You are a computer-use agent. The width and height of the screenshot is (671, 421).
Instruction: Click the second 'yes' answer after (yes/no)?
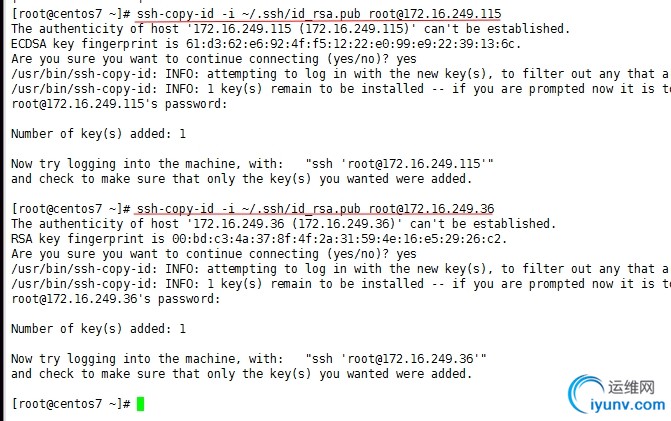406,254
